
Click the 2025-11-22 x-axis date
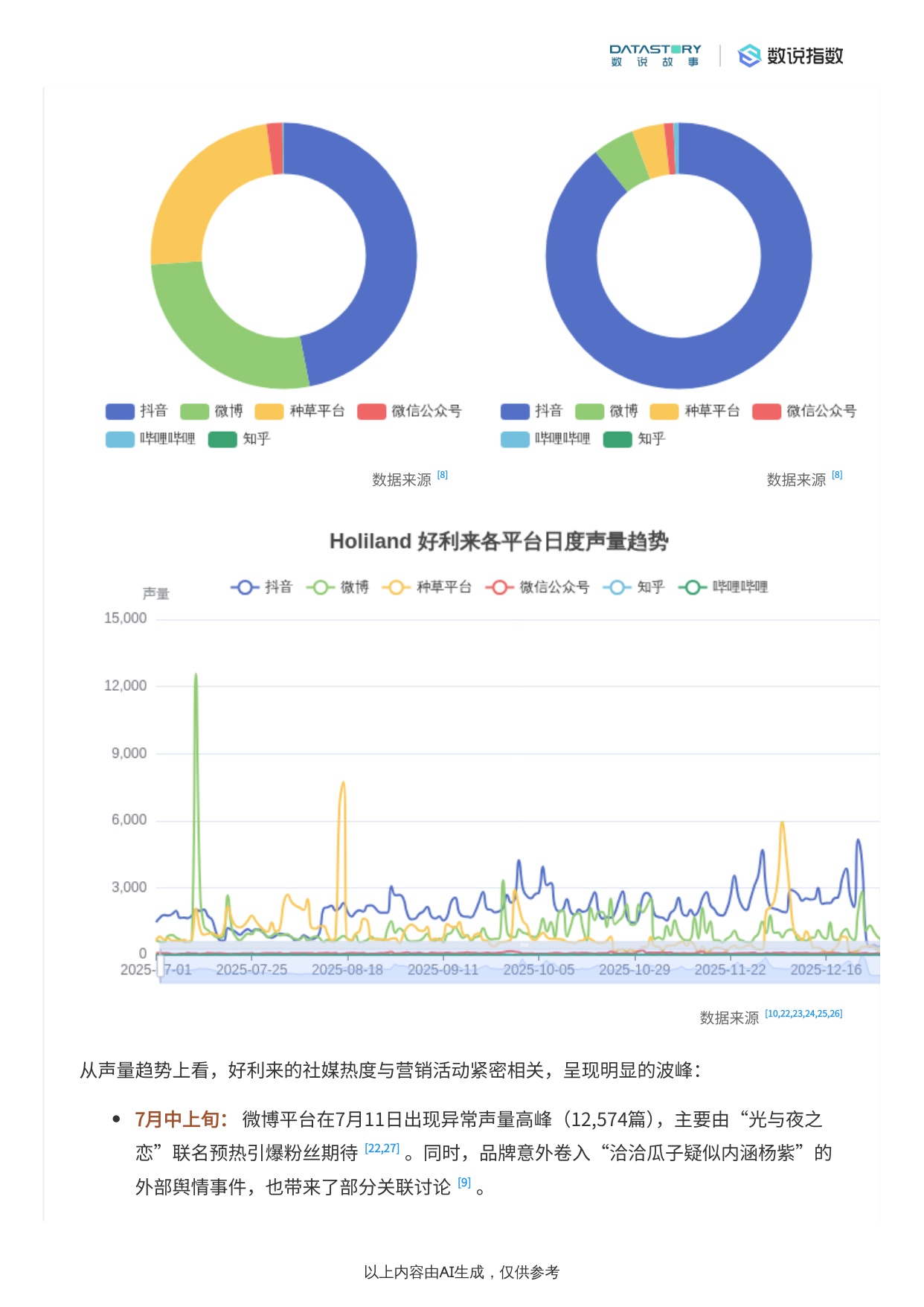coord(730,970)
